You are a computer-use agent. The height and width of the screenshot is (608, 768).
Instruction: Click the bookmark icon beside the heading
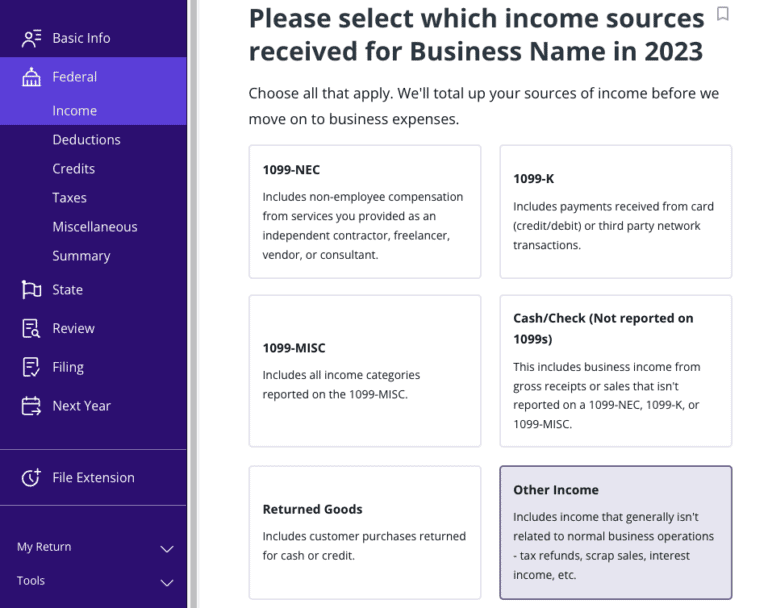(x=723, y=14)
